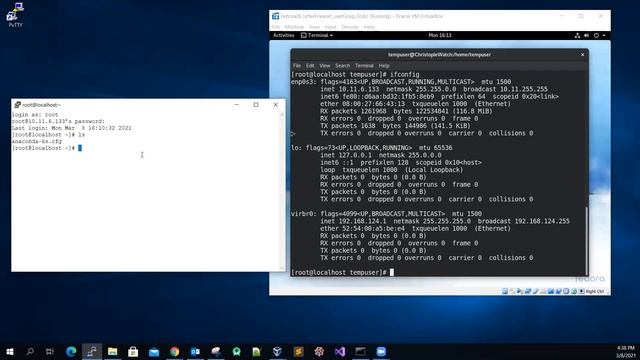The width and height of the screenshot is (640, 360).
Task: Open the GNOME clock showing Mon 16:13
Action: (440, 36)
